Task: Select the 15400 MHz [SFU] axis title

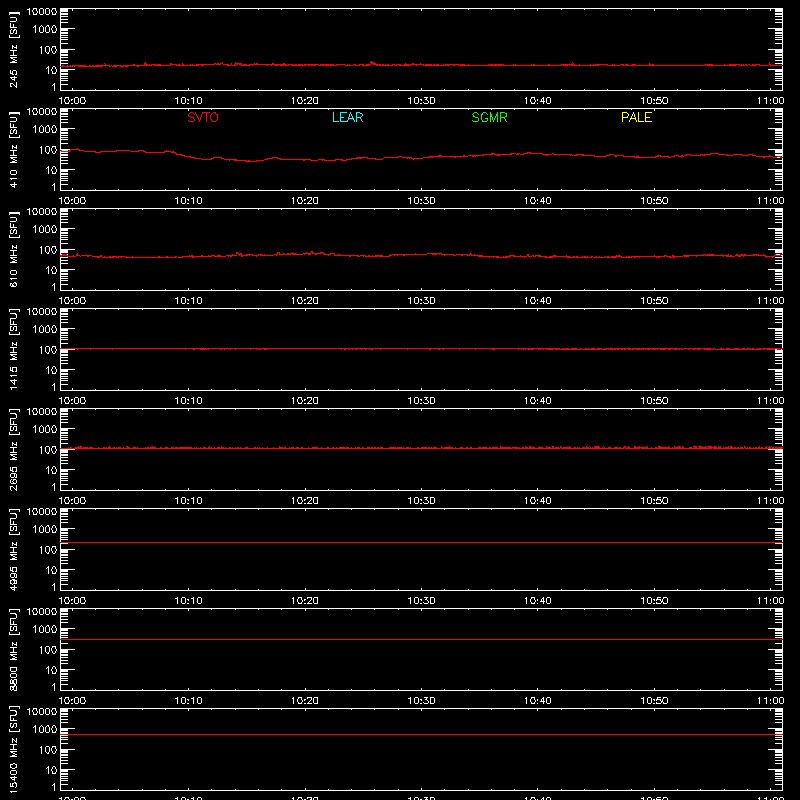Action: tap(13, 749)
